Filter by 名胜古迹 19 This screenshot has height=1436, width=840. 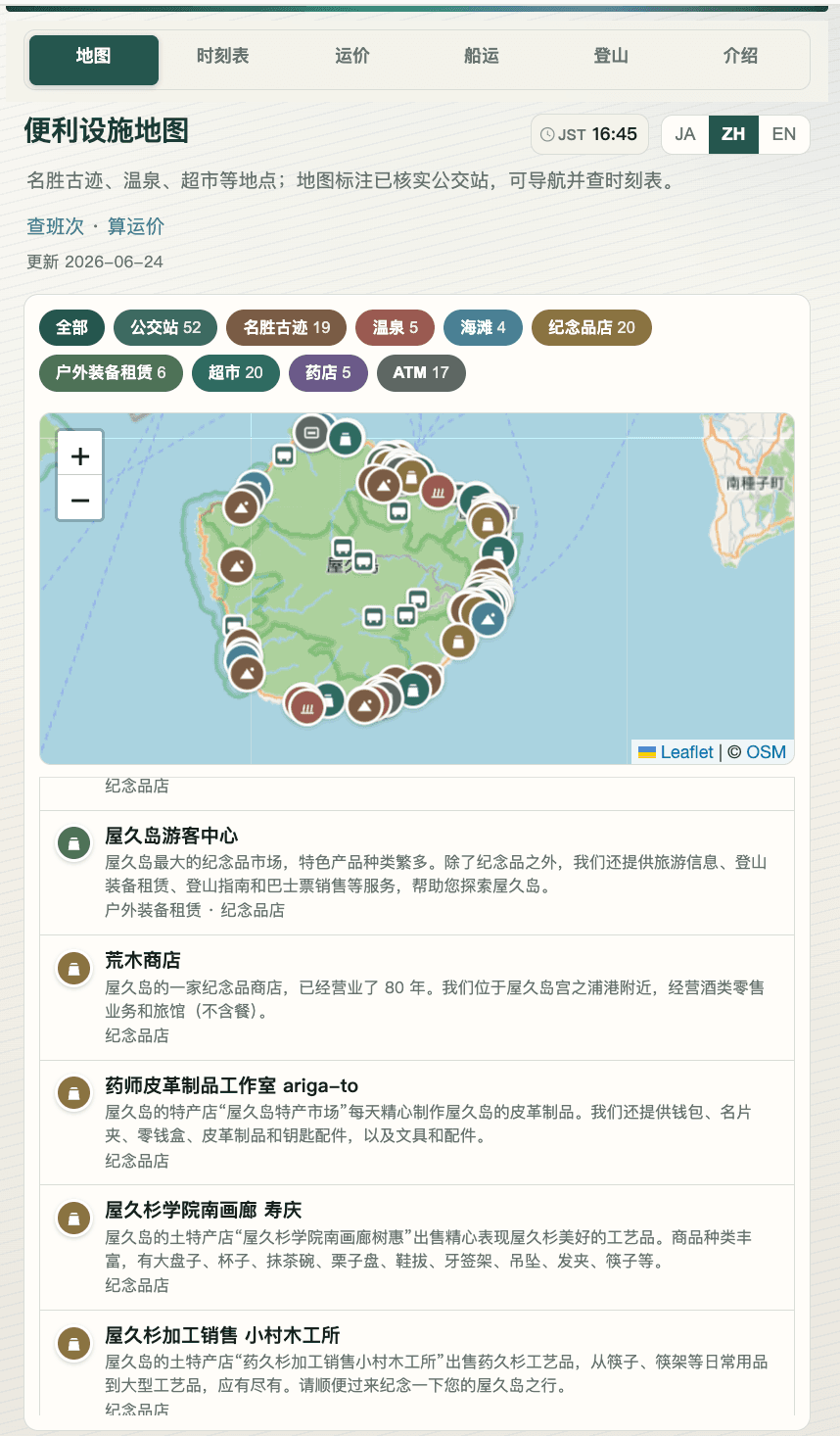287,327
